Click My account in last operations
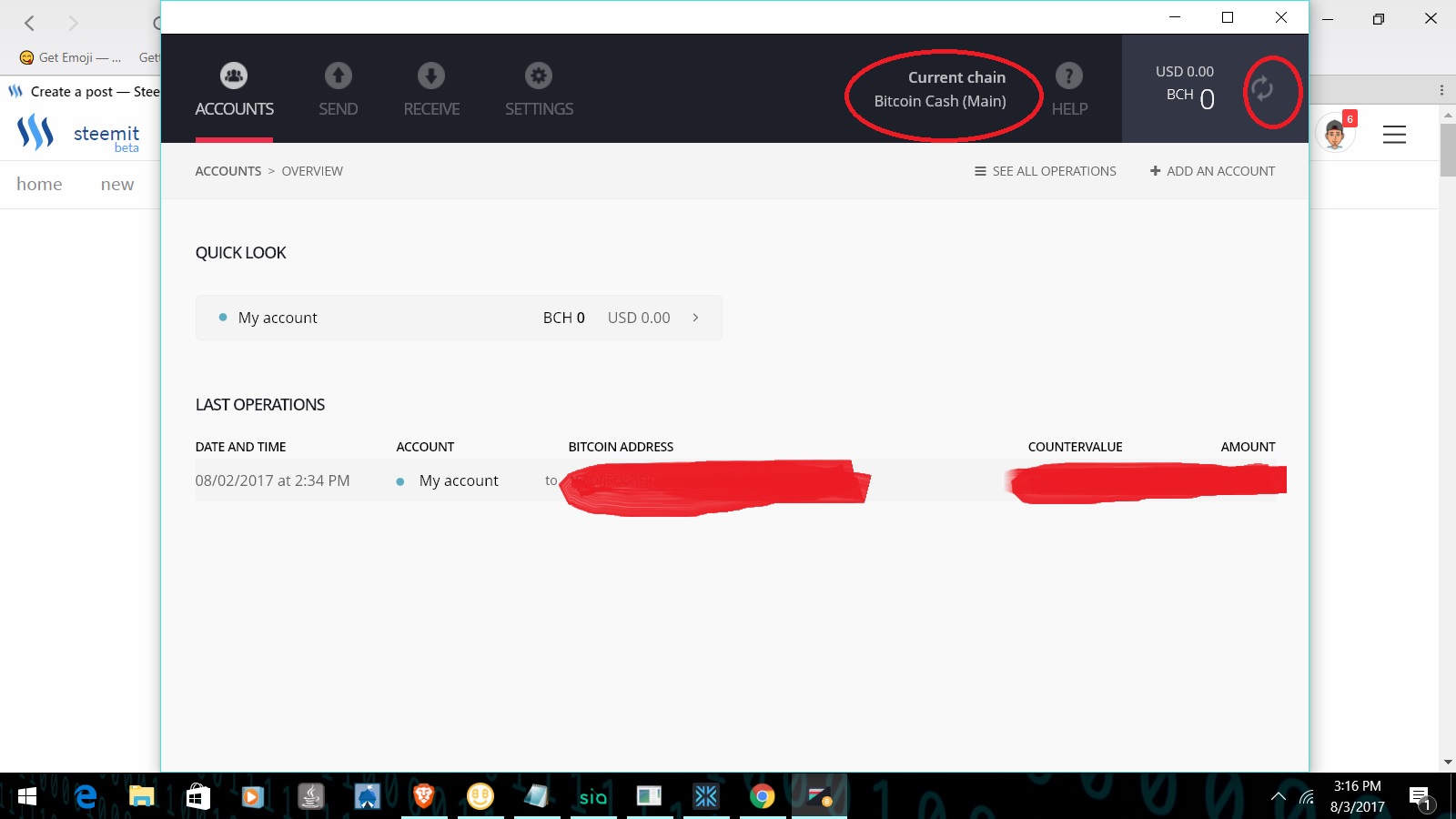Screen dimensions: 1456x819 coord(459,480)
